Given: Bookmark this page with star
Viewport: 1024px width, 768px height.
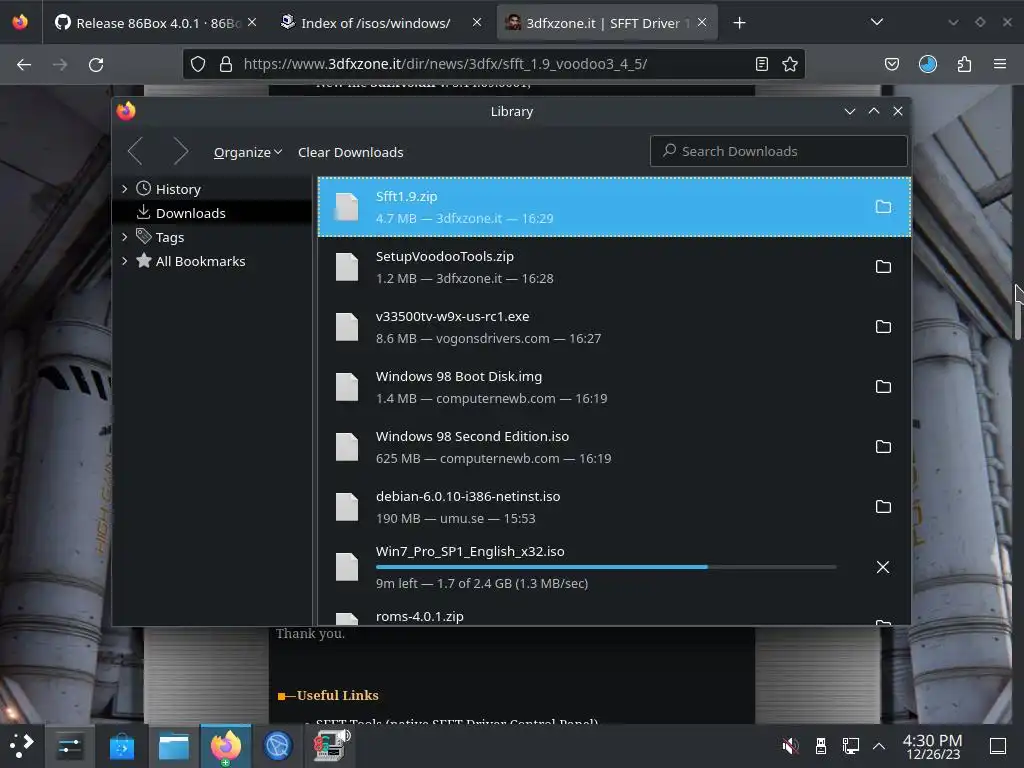Looking at the screenshot, I should pos(790,64).
